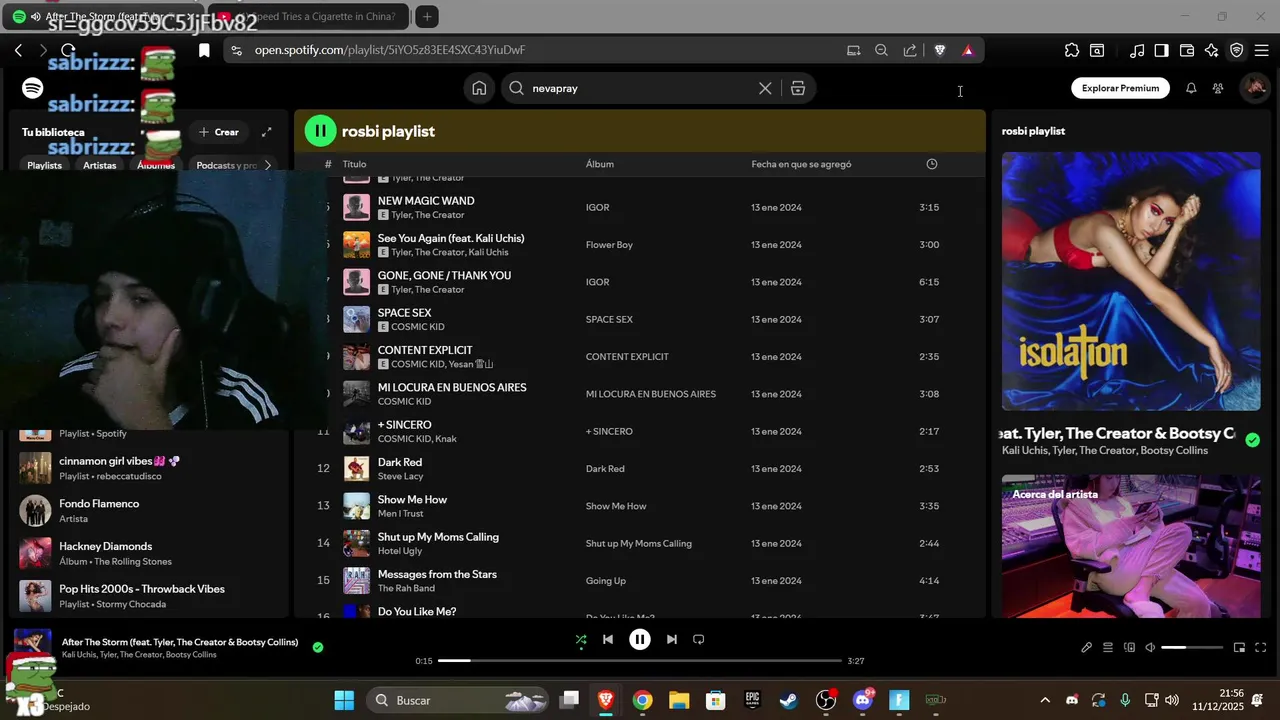Skip to next track
This screenshot has width=1280, height=720.
(672, 640)
